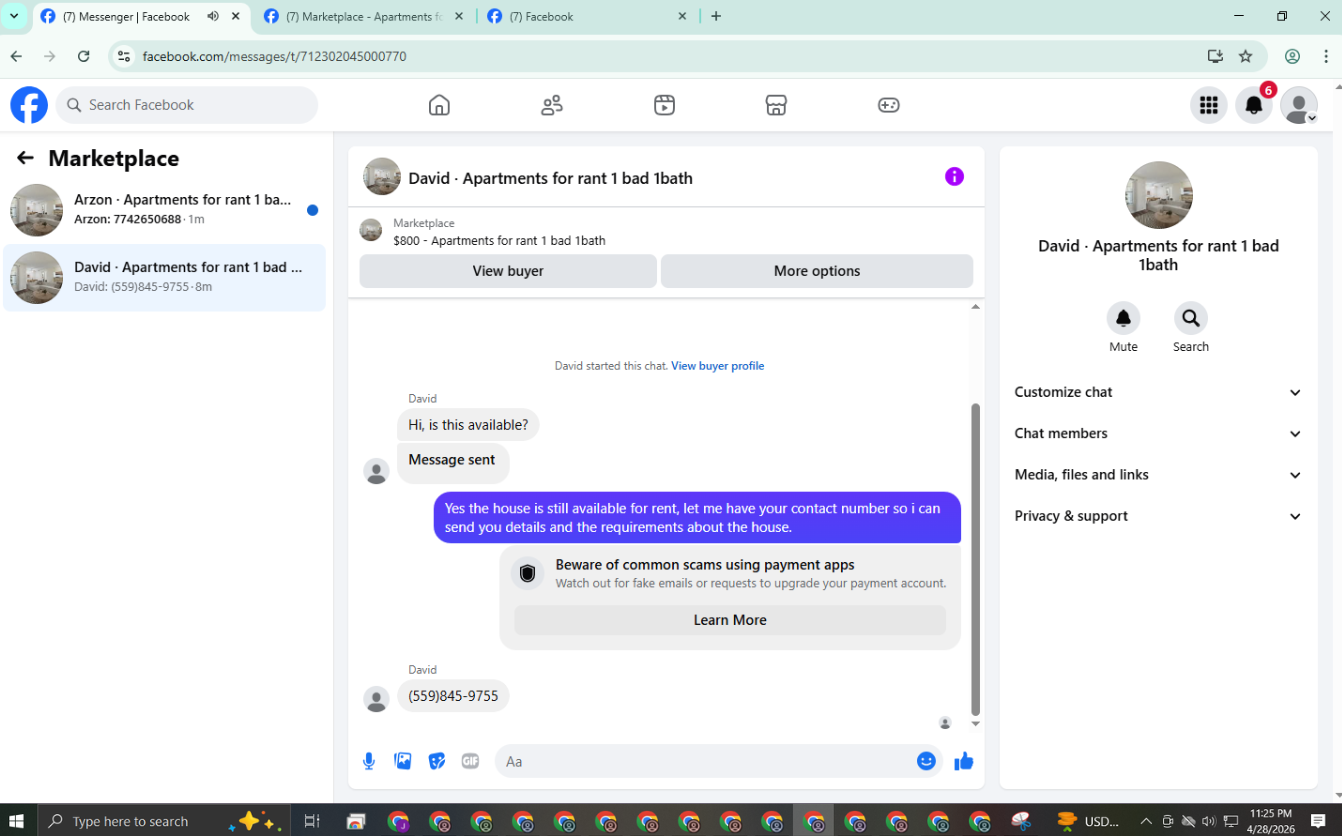Screen dimensions: 1342x836
Task: Open Windows Task View icon
Action: coord(312,821)
